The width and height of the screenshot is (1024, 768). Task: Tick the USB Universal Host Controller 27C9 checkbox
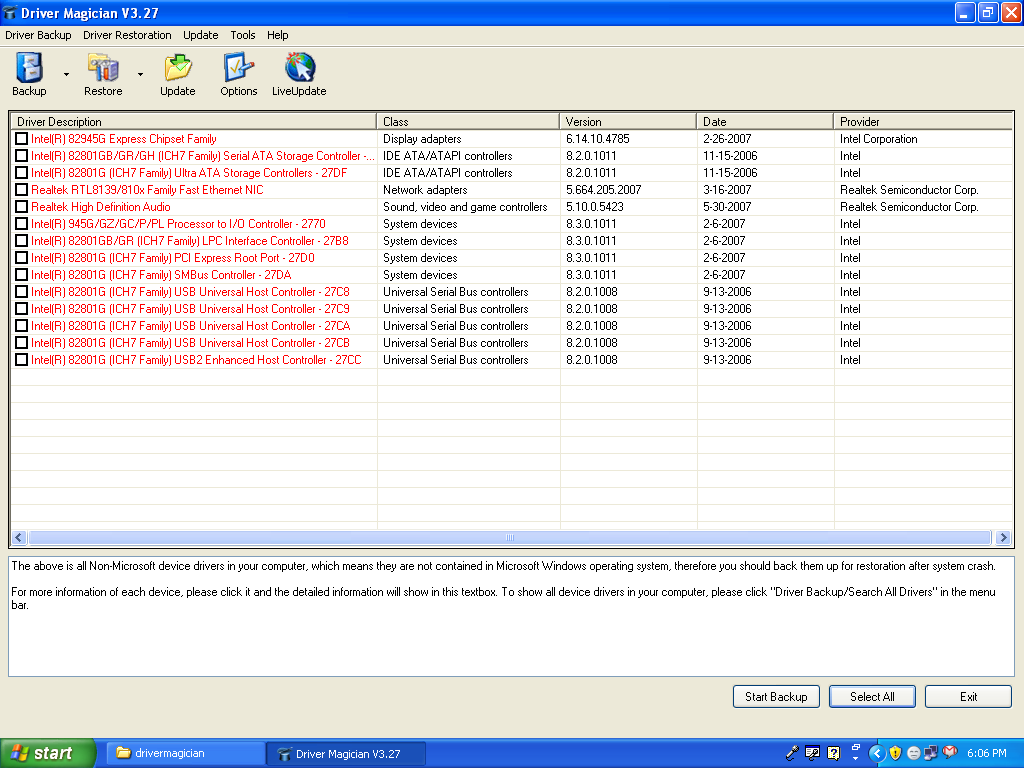coord(22,308)
